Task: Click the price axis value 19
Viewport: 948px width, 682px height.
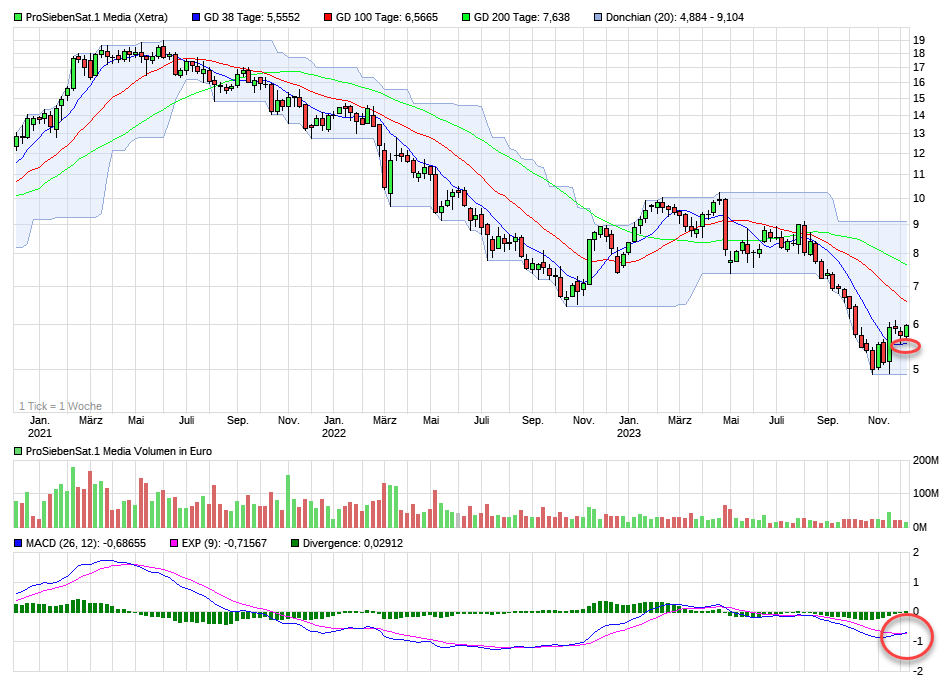Action: (919, 41)
